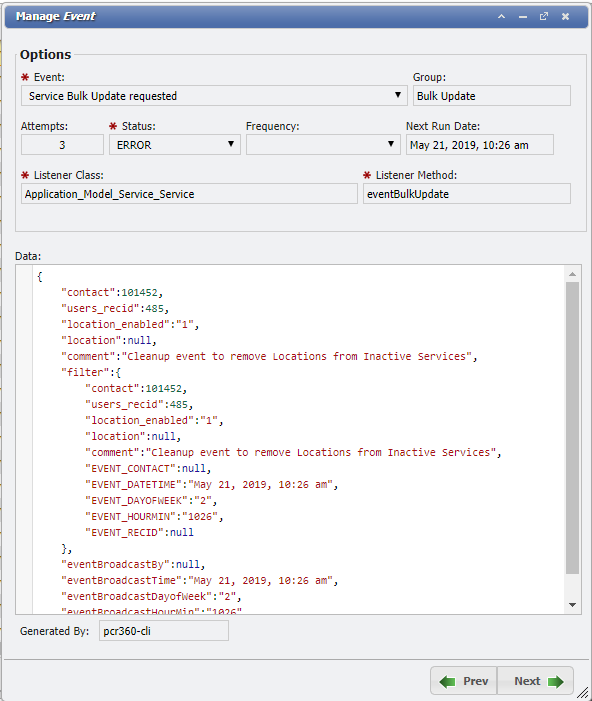This screenshot has height=701, width=592.
Task: Click the Data editor vertical scrollbar thumb
Action: [572, 427]
